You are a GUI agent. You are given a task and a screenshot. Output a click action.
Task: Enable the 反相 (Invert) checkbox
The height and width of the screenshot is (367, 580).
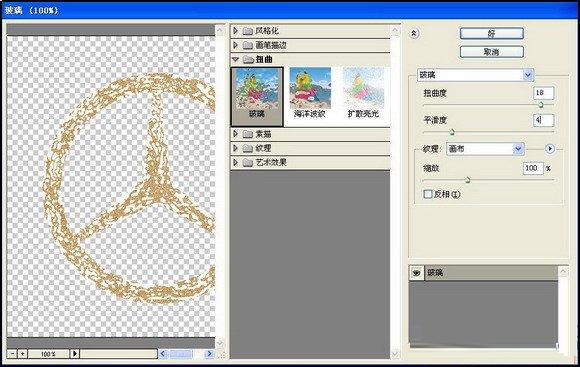coord(428,194)
